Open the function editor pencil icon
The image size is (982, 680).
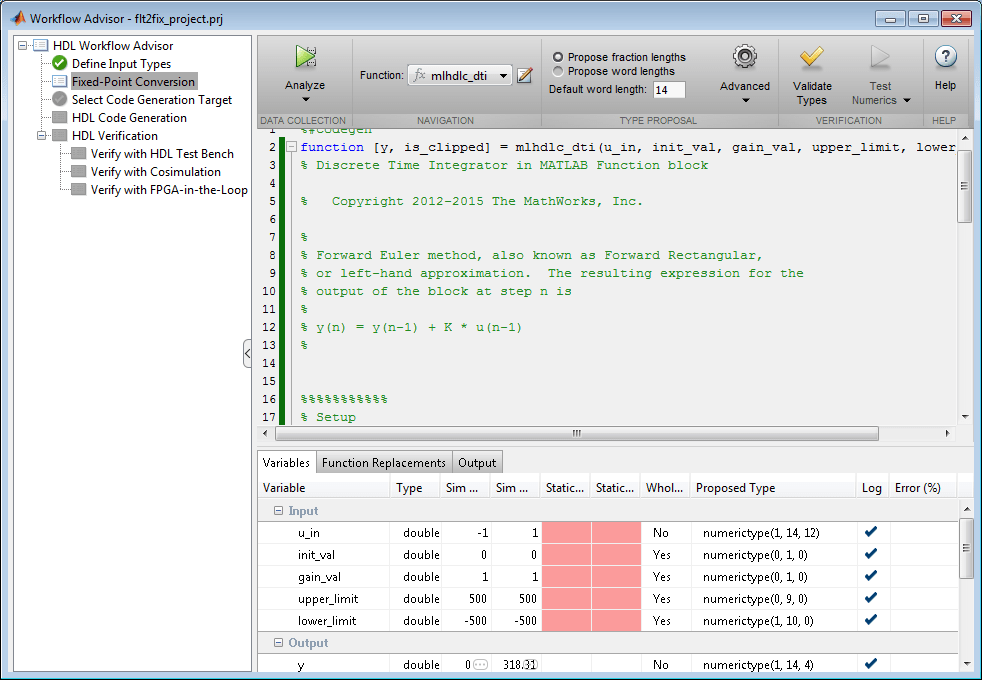pyautogui.click(x=525, y=75)
